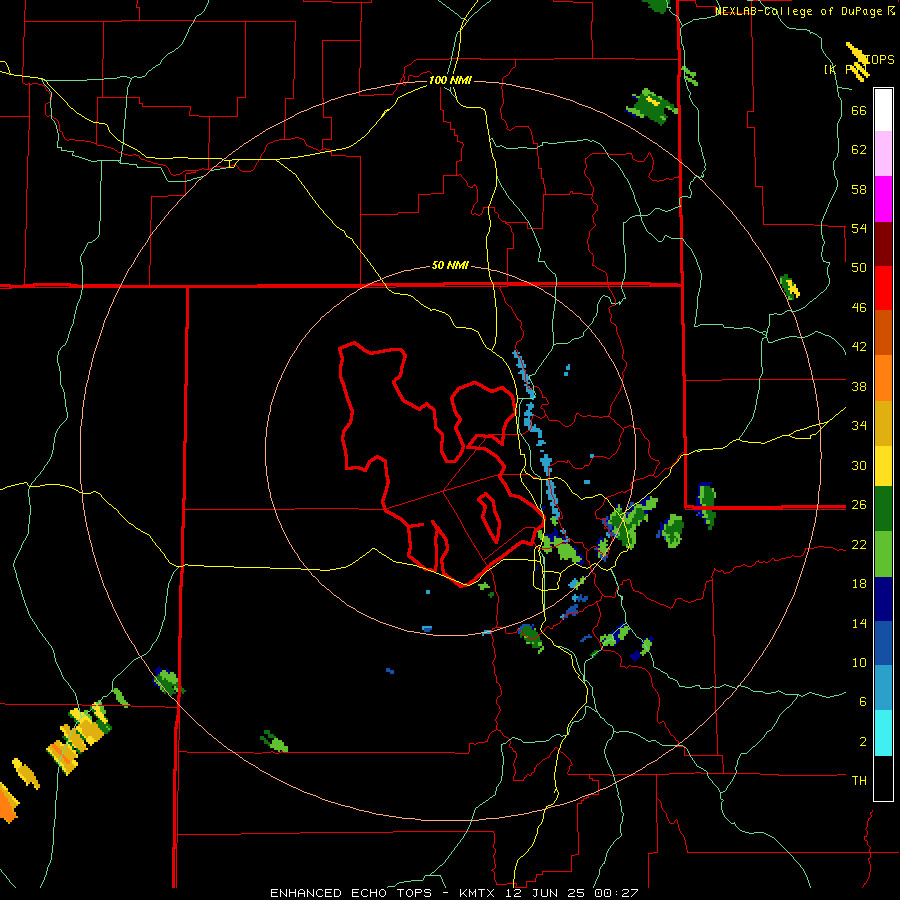This screenshot has height=900, width=900.
Task: Click the '22' legend value
Action: point(859,544)
